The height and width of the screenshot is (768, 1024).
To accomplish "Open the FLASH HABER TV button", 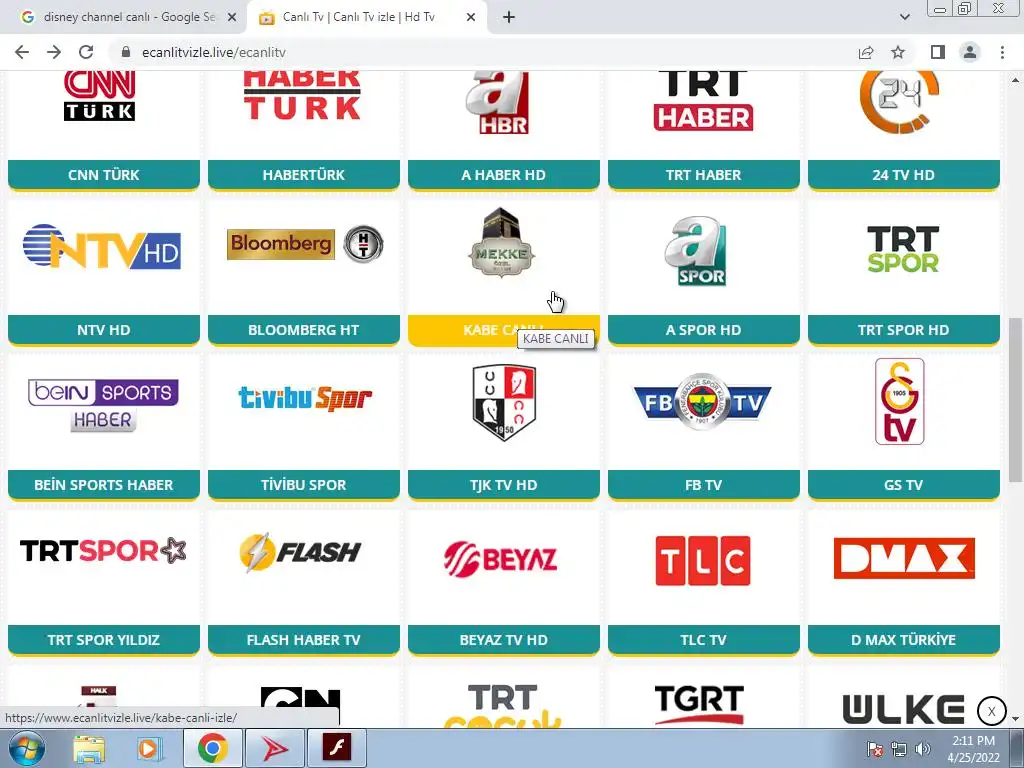I will pyautogui.click(x=304, y=639).
